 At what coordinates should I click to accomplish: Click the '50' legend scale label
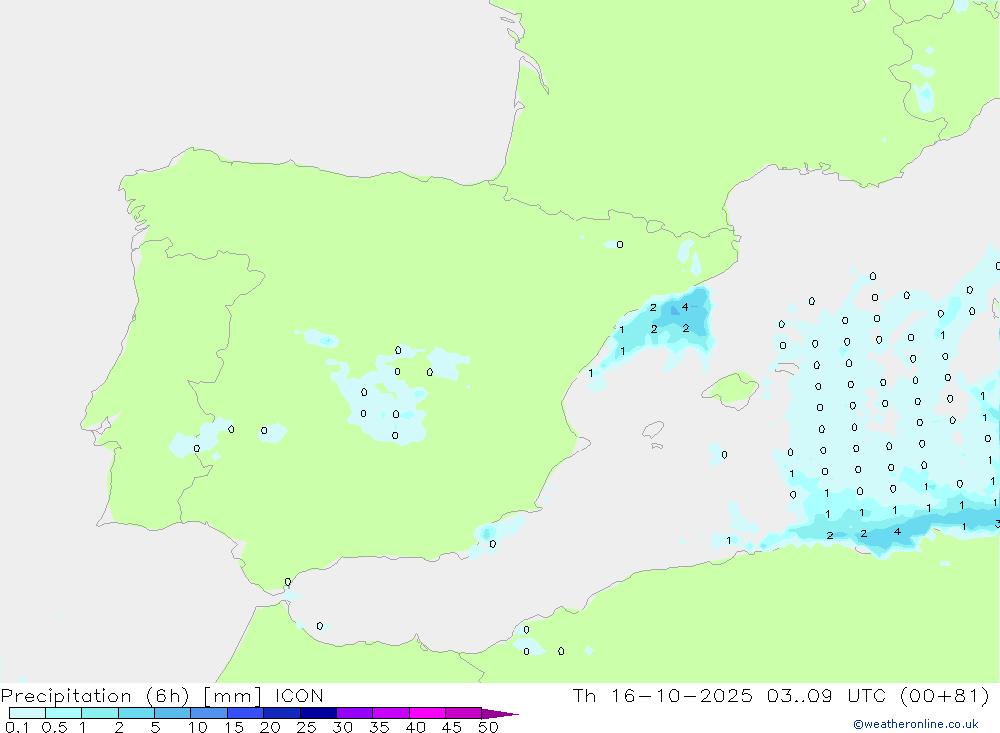pos(488,727)
